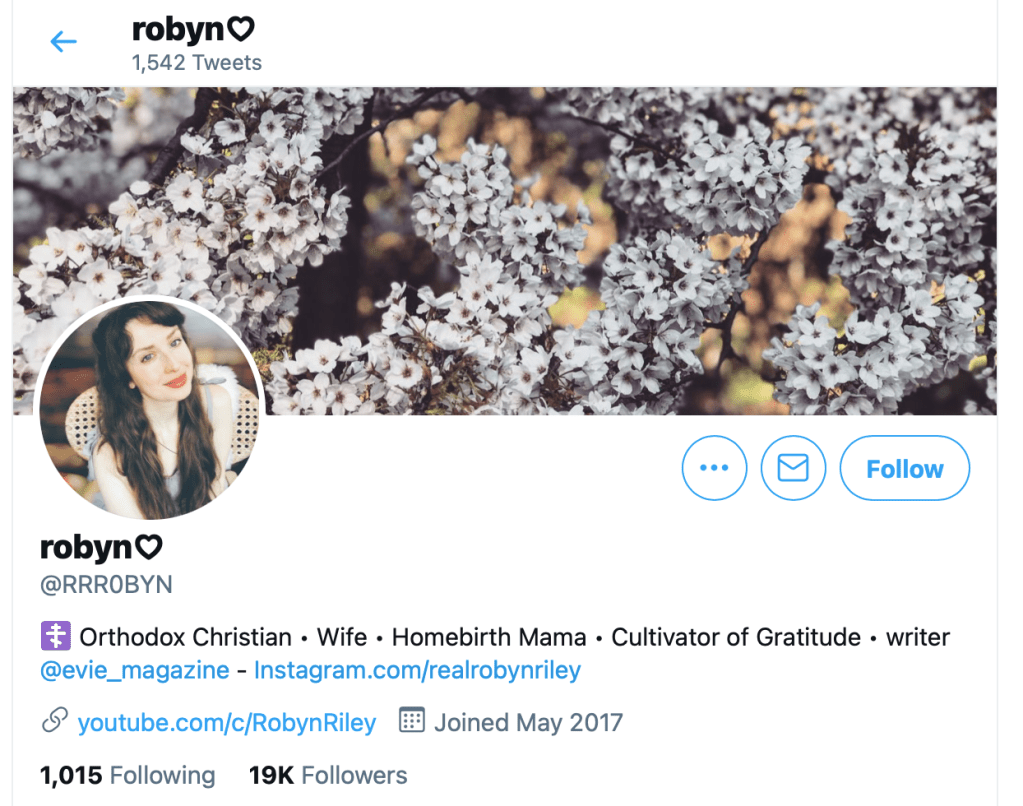The image size is (1023, 806).
Task: Click the heart symbol beside the profile name
Action: (x=149, y=548)
